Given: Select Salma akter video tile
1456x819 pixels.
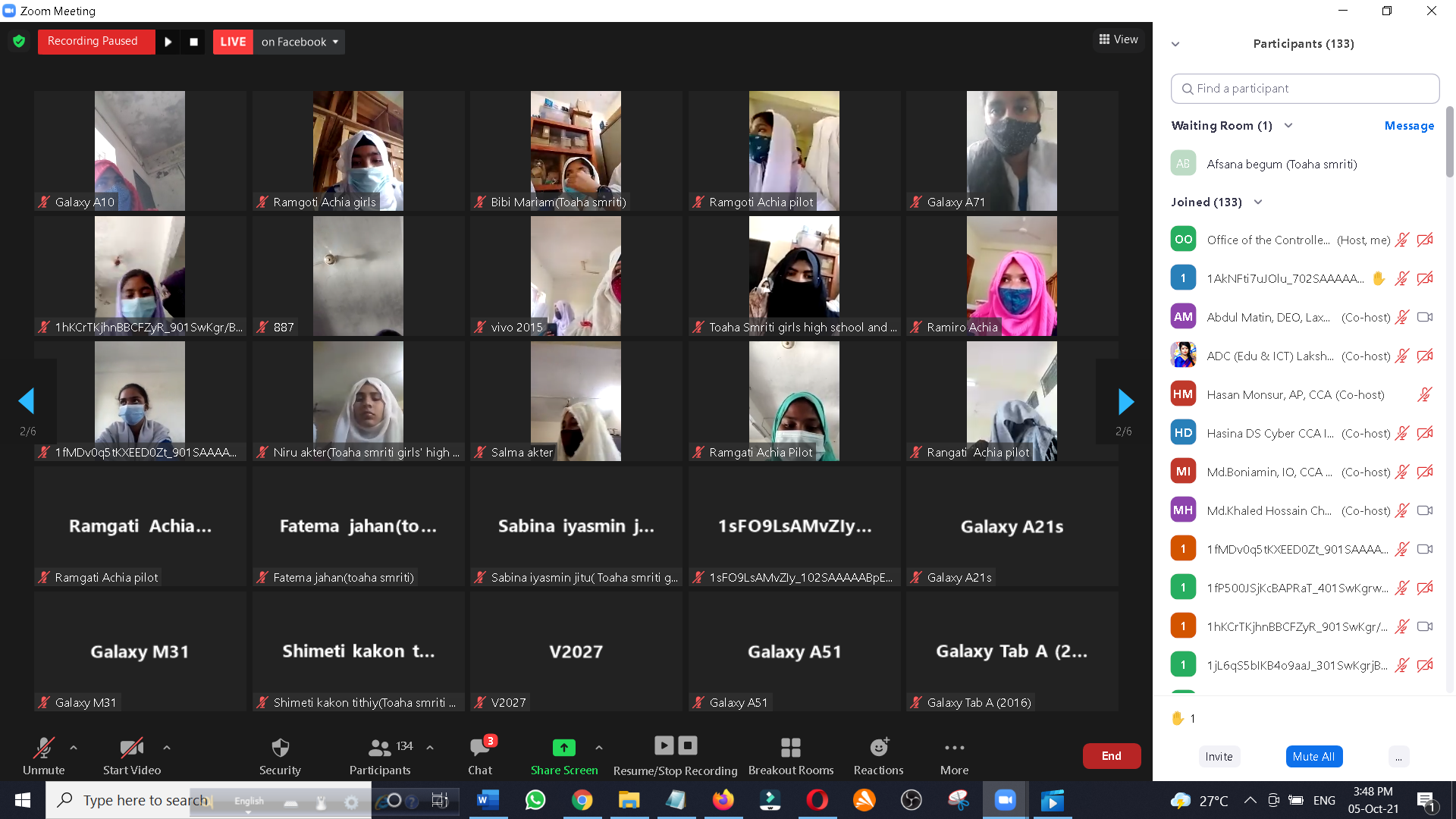Looking at the screenshot, I should 576,401.
